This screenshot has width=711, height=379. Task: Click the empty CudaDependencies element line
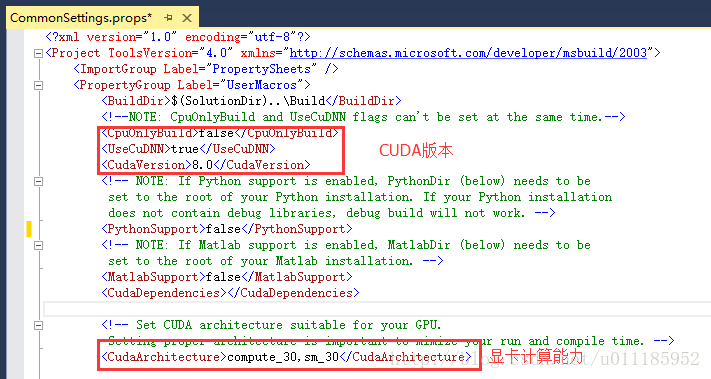230,293
